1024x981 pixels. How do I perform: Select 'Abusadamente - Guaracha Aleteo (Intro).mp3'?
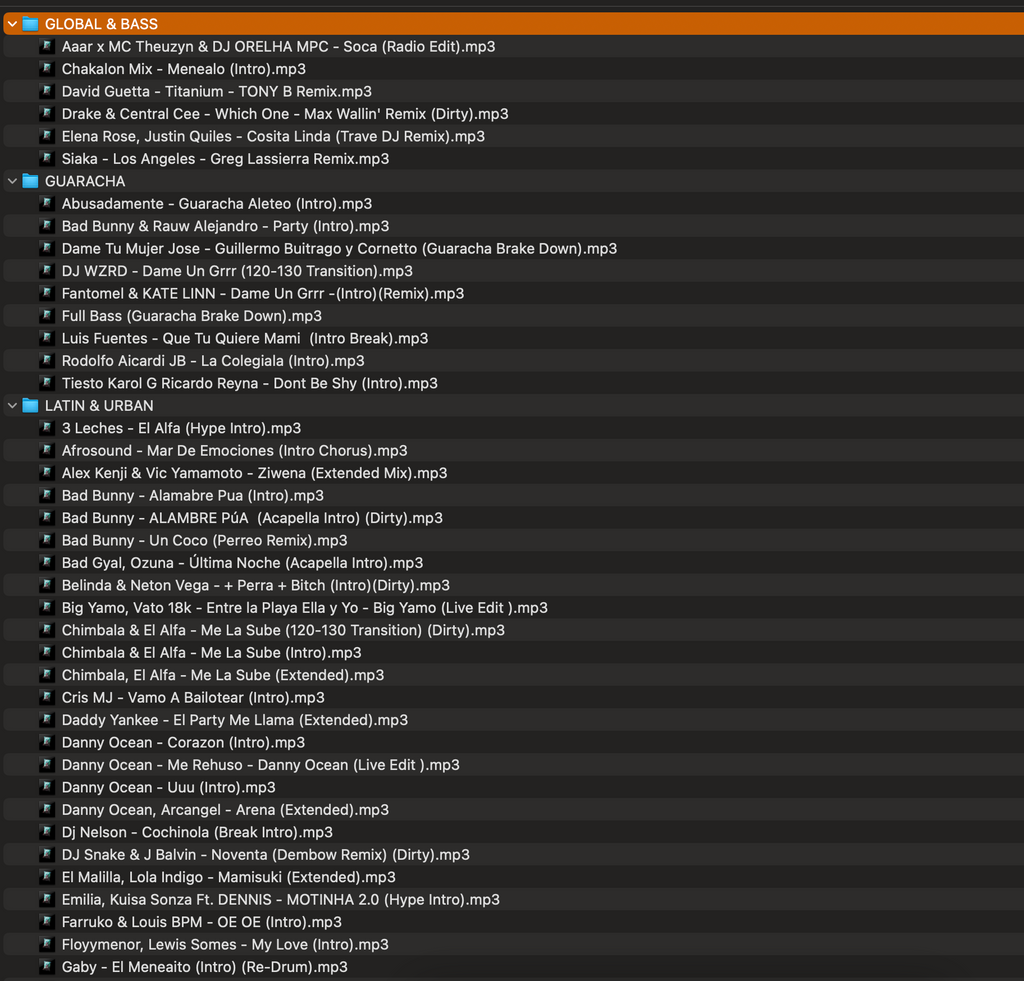[x=217, y=204]
